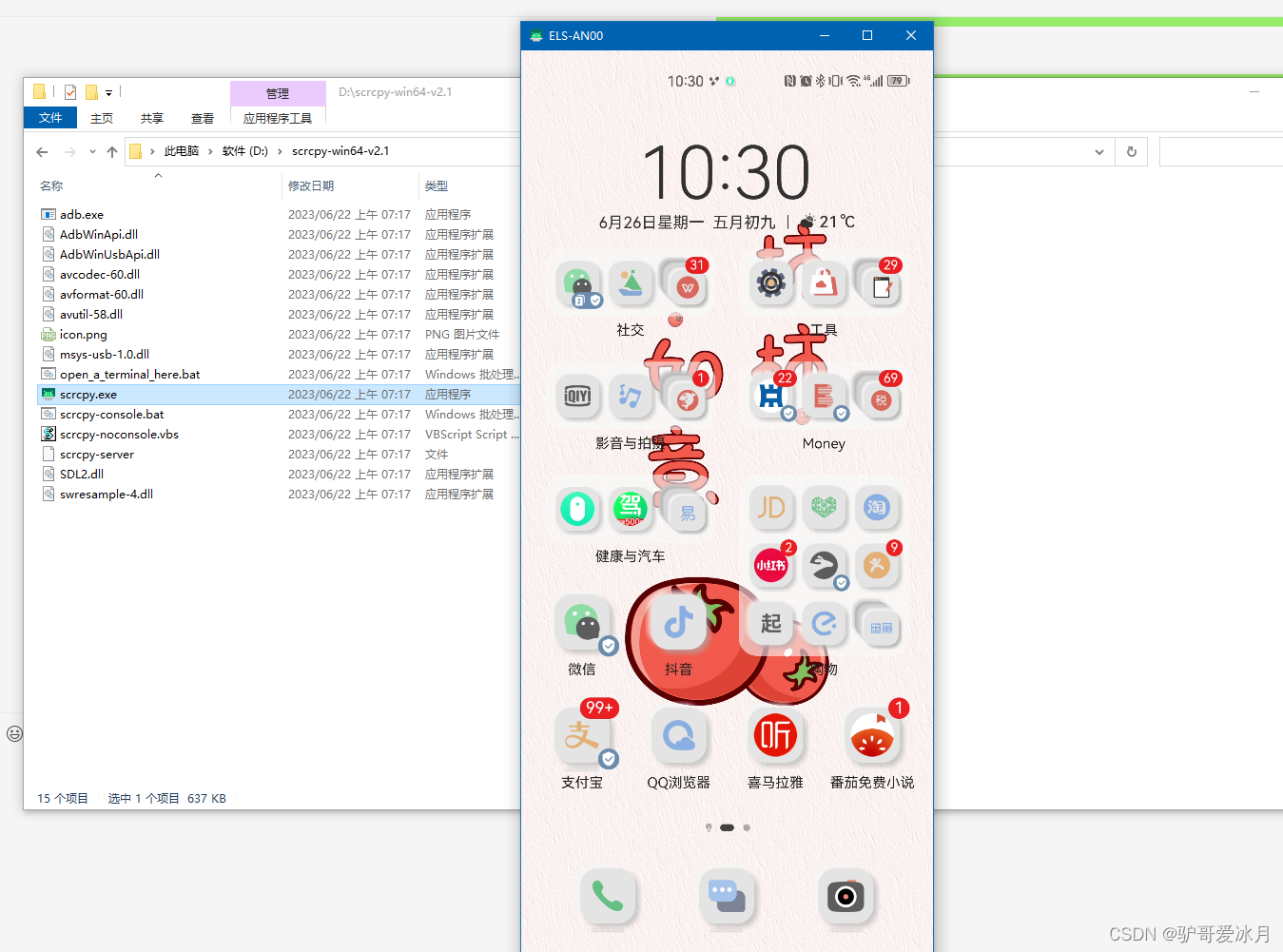
Task: Open the recent locations dropdown arrow
Action: pyautogui.click(x=92, y=152)
